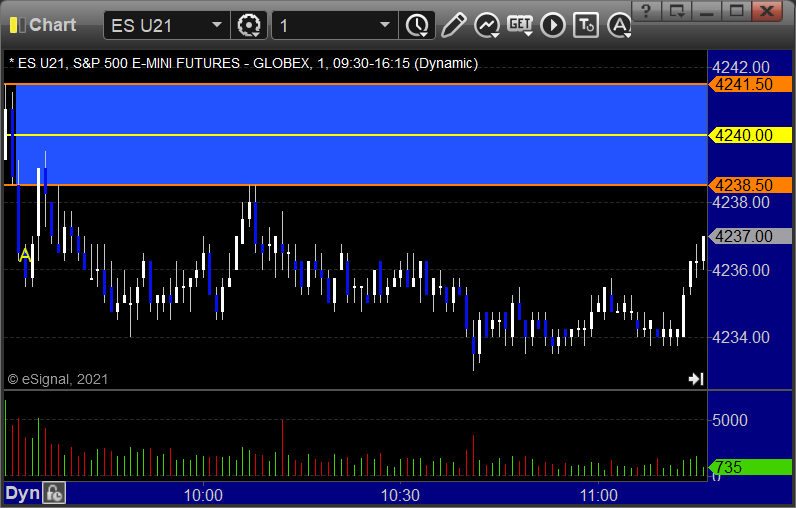The height and width of the screenshot is (508, 796).
Task: Expand the ES U21 symbol dropdown
Action: click(x=217, y=25)
